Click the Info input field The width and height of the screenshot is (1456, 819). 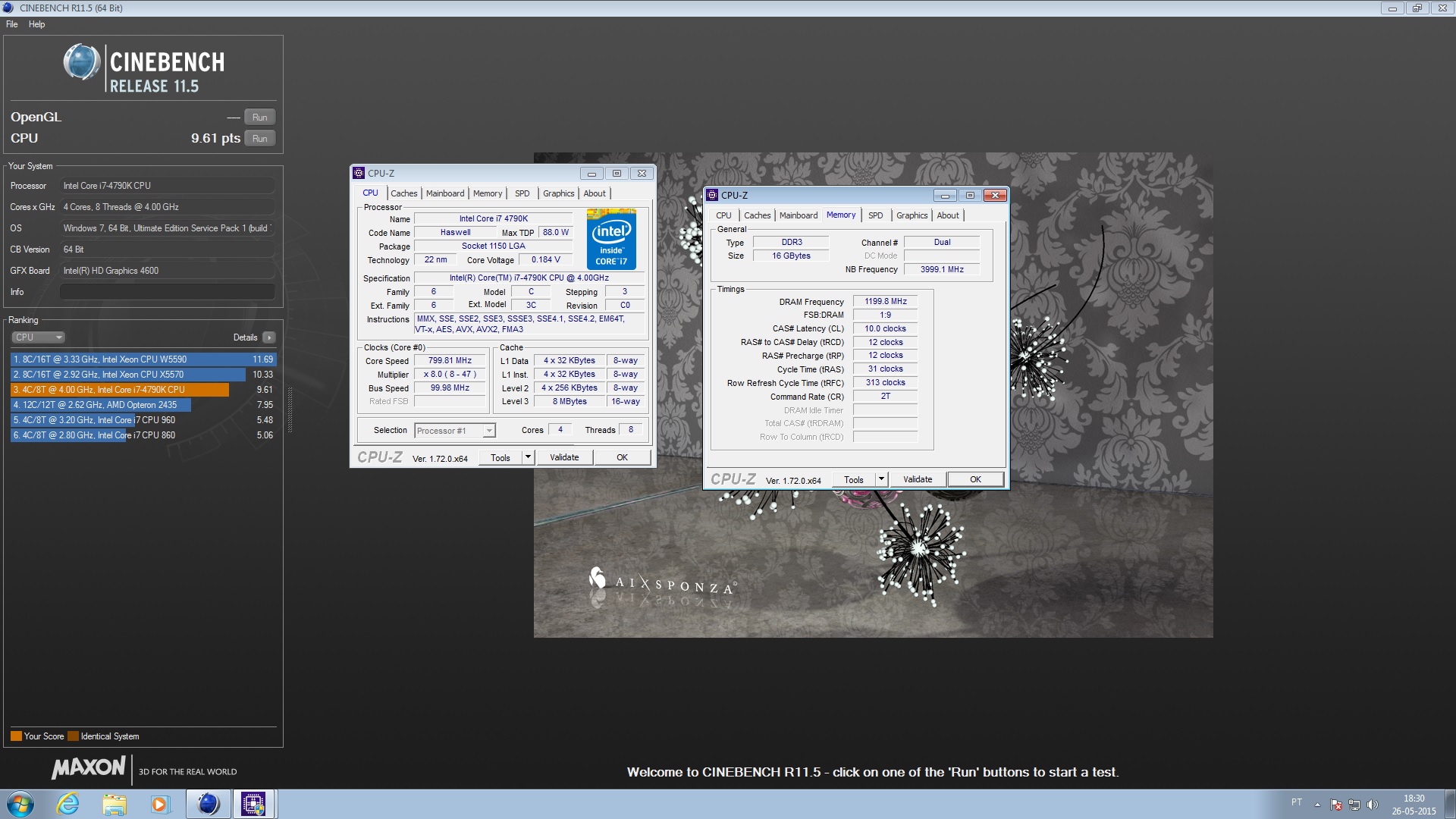[167, 292]
